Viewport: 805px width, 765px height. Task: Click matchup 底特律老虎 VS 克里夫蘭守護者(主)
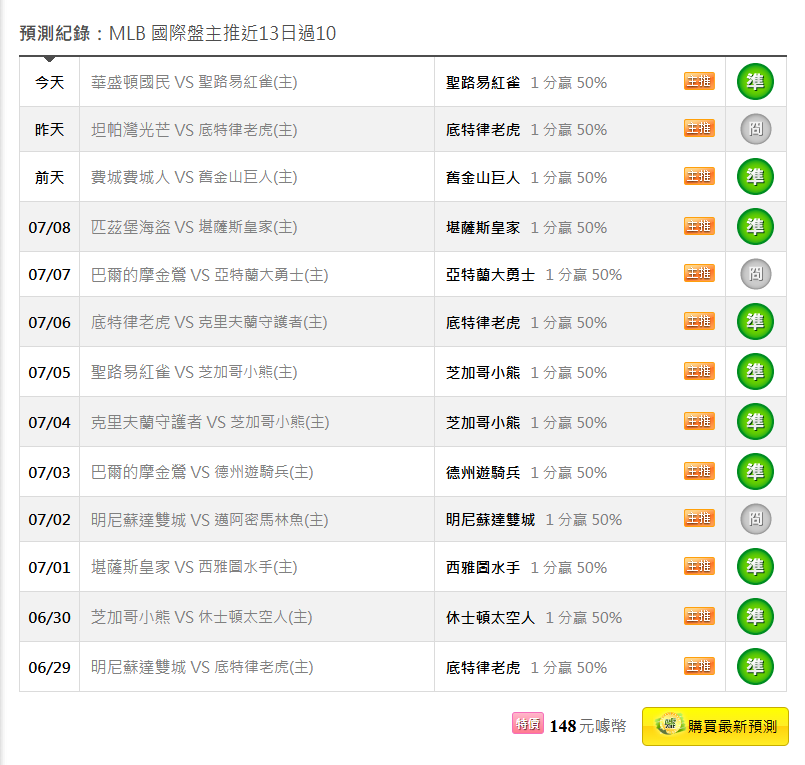(209, 322)
